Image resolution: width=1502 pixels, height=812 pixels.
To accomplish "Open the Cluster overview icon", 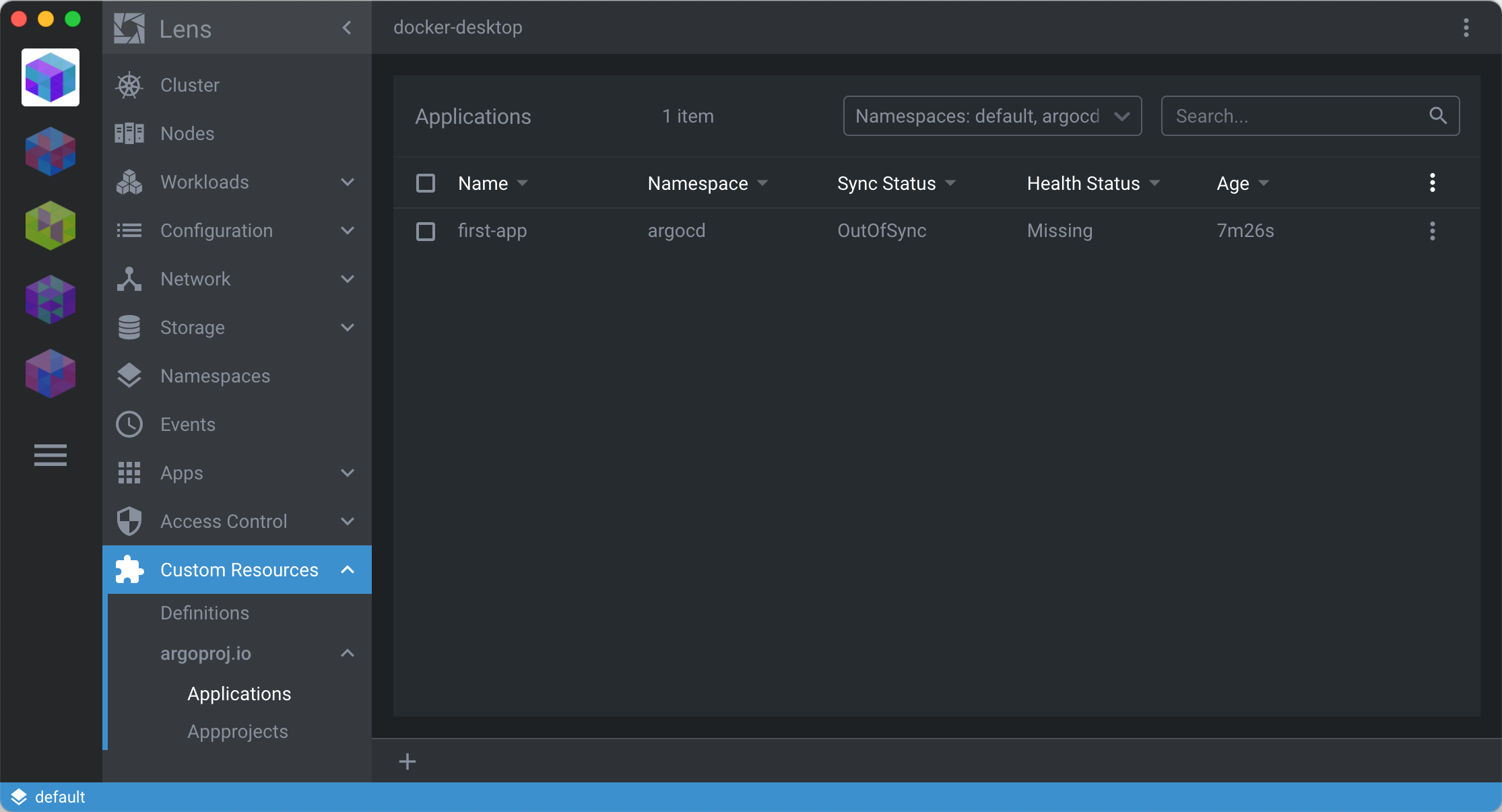I will (x=129, y=85).
